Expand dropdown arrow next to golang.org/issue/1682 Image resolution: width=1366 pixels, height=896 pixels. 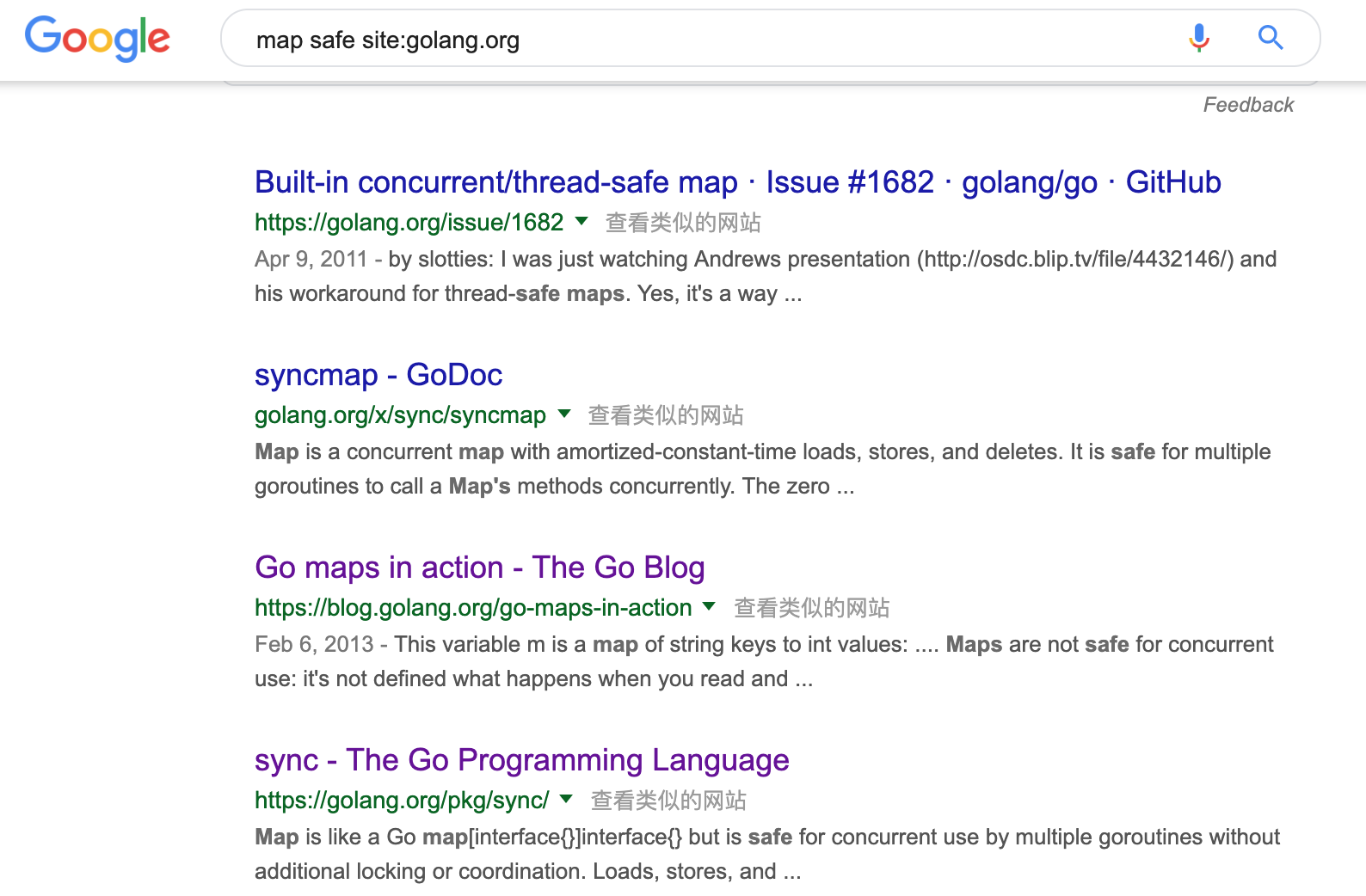581,221
